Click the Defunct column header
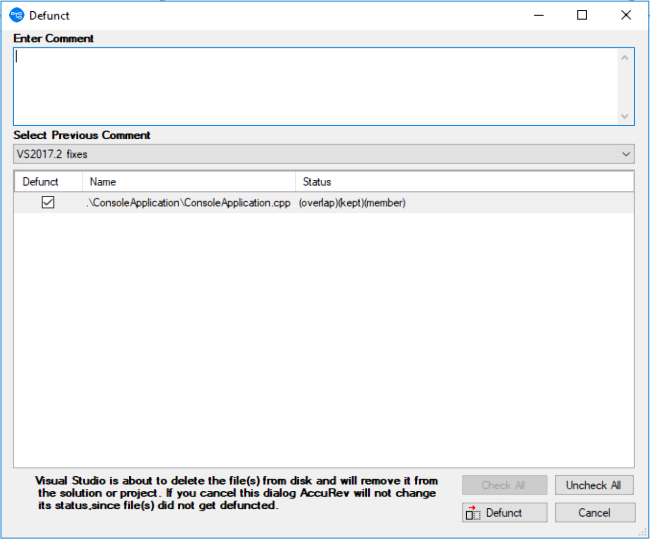Image resolution: width=650 pixels, height=539 pixels. point(41,182)
